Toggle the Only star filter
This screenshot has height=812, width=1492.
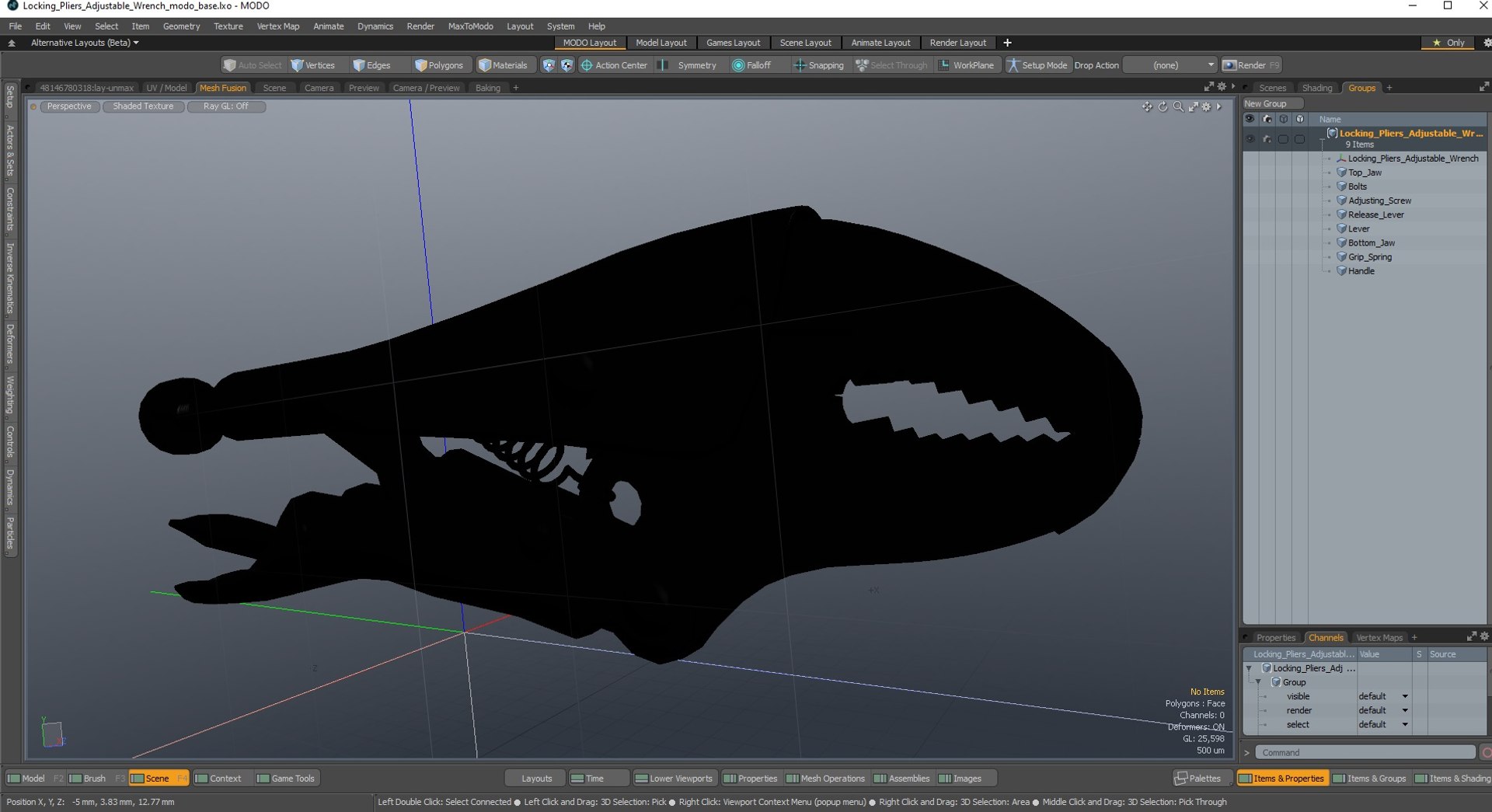(1448, 43)
